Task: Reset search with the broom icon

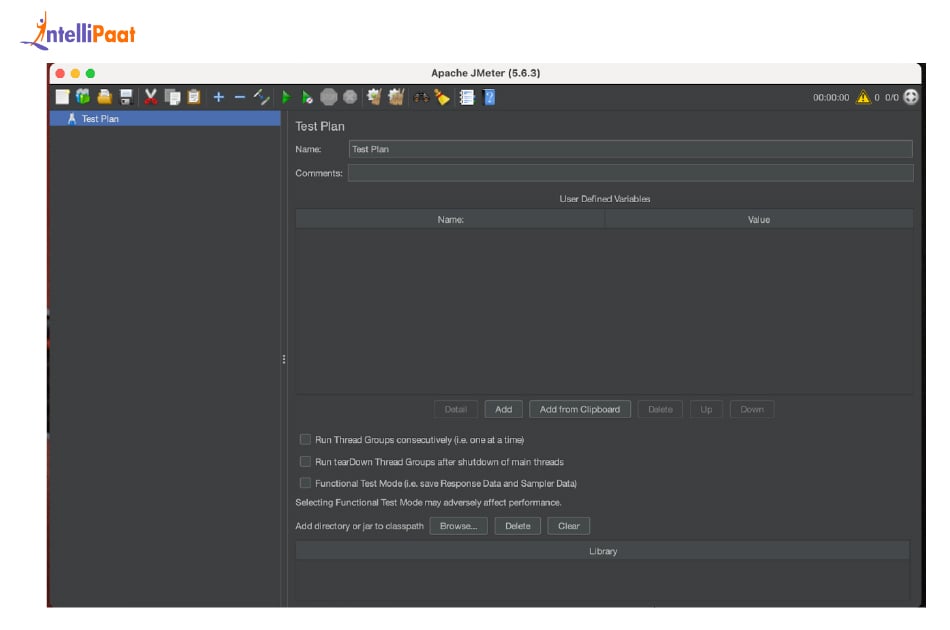Action: tap(442, 97)
